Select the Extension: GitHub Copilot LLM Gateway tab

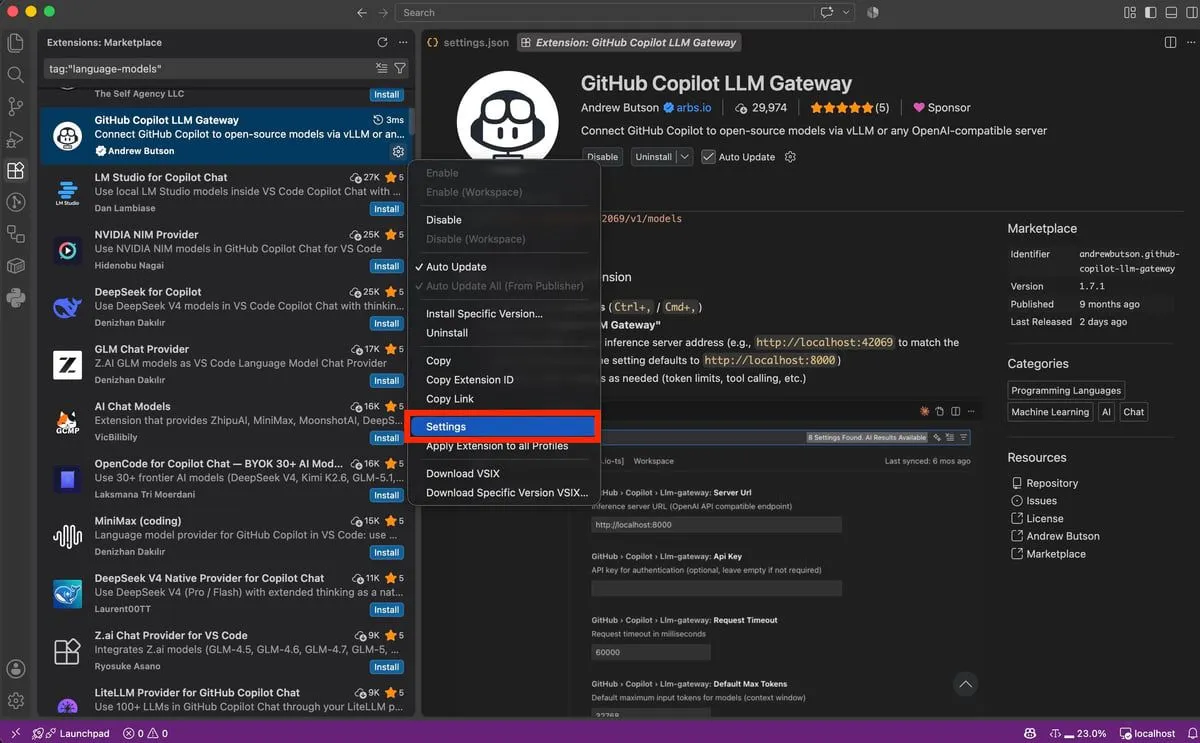click(x=628, y=43)
